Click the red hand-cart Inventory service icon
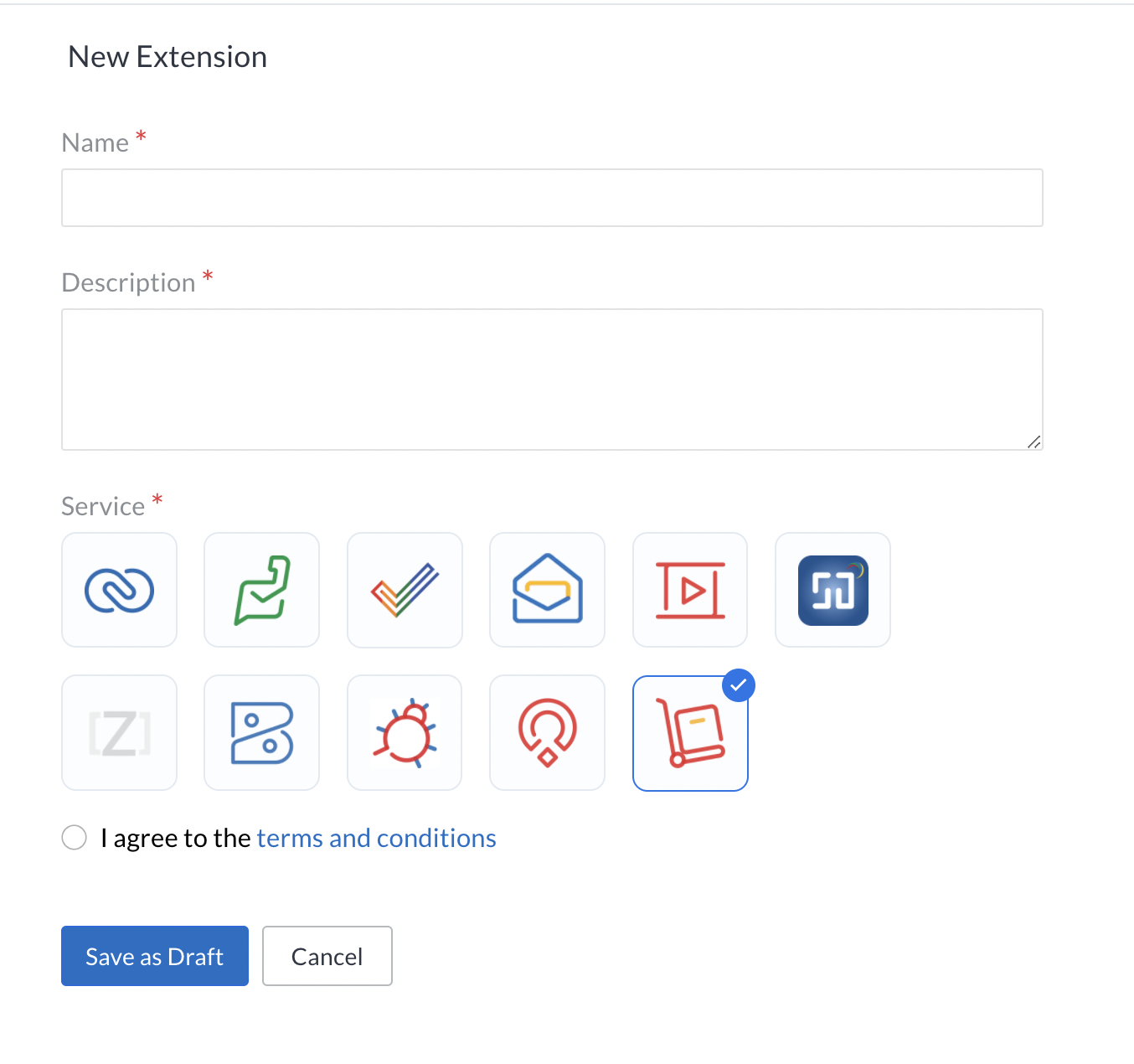Screen dimensions: 1134x1064 click(x=690, y=733)
